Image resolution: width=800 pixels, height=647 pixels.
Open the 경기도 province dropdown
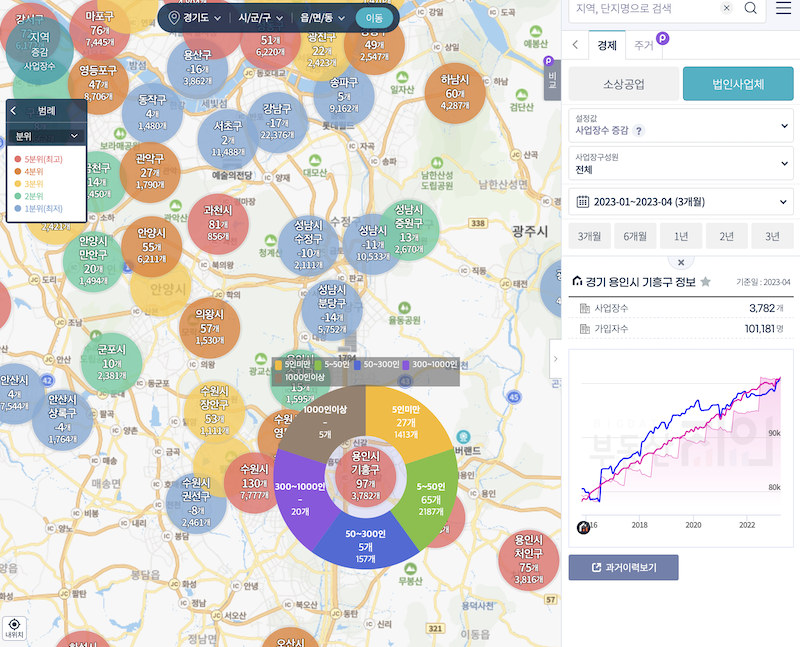tap(202, 18)
